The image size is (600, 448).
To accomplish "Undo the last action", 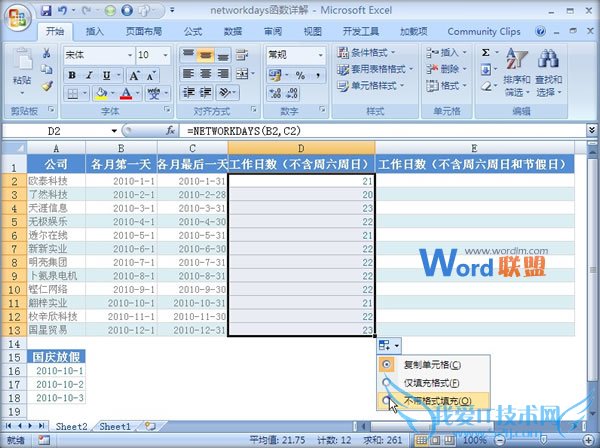I will [62, 10].
